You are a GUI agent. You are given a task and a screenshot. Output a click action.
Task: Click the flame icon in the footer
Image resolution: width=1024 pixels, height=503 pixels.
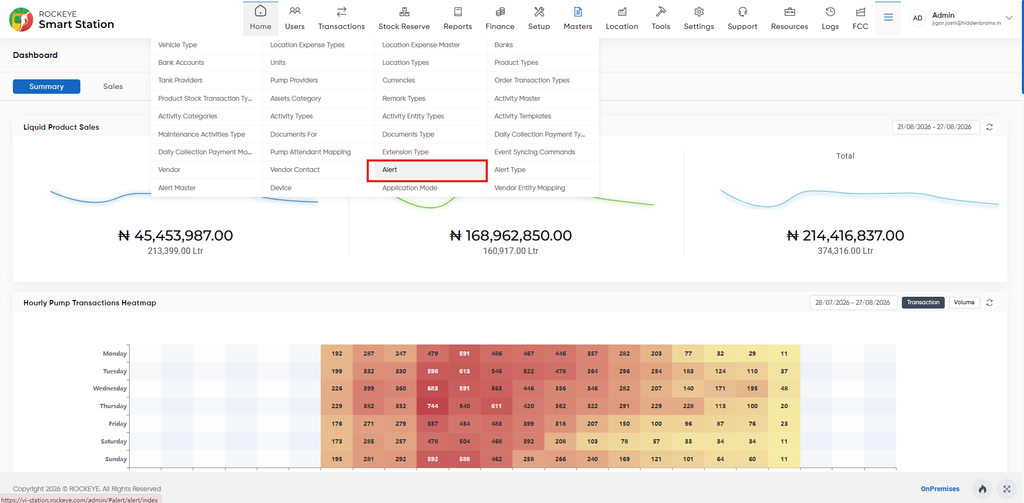pos(982,489)
